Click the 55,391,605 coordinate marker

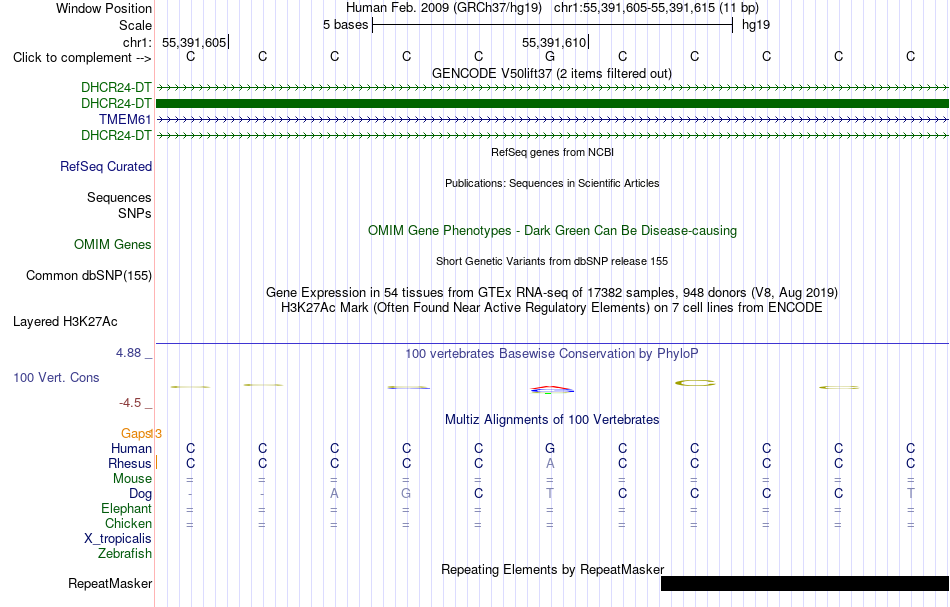coord(194,42)
